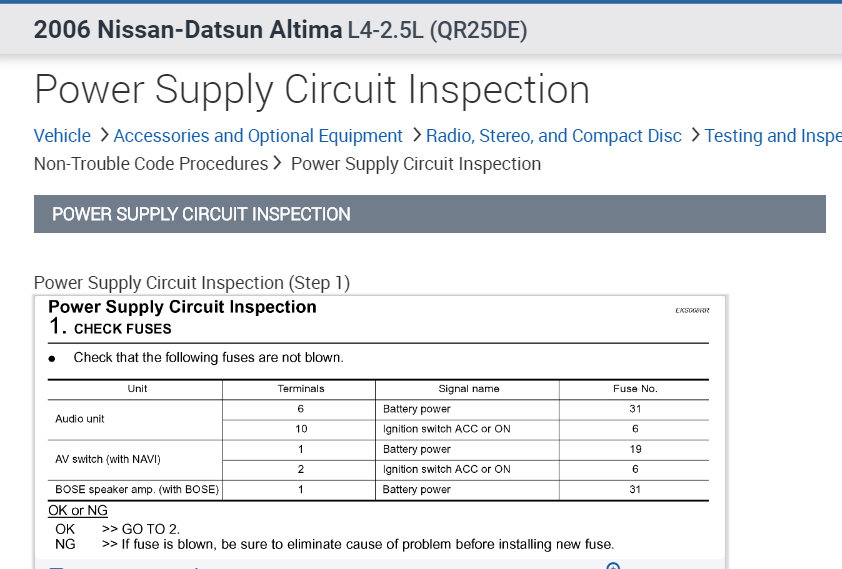Click the Vehicle breadcrumb link
Image resolution: width=842 pixels, height=569 pixels.
(62, 136)
